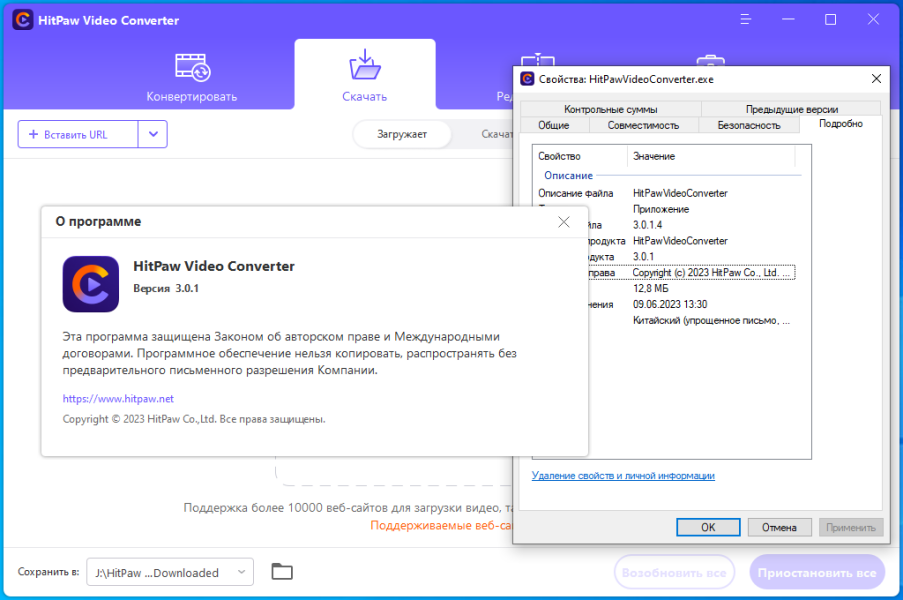This screenshot has height=600, width=903.
Task: Click Вставить URL button
Action: 78,134
